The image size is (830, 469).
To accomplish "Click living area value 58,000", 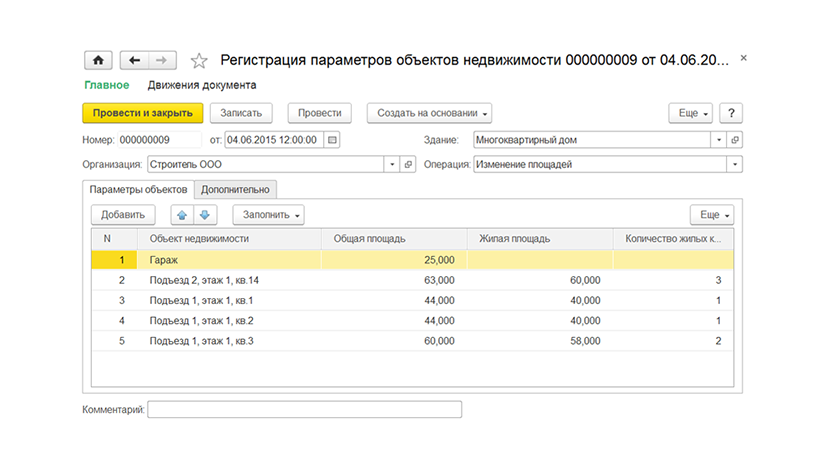I will (x=585, y=341).
